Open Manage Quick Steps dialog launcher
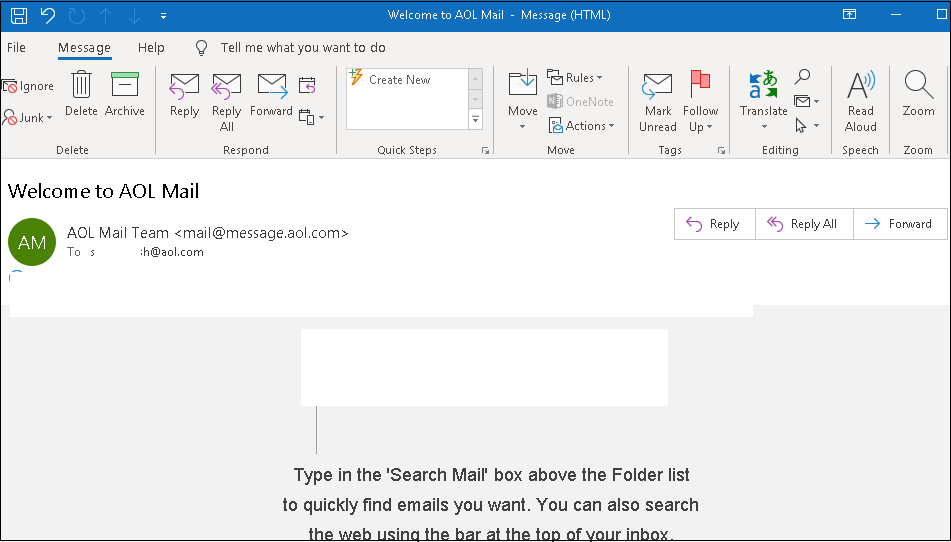Screen dimensions: 951x542 point(485,150)
